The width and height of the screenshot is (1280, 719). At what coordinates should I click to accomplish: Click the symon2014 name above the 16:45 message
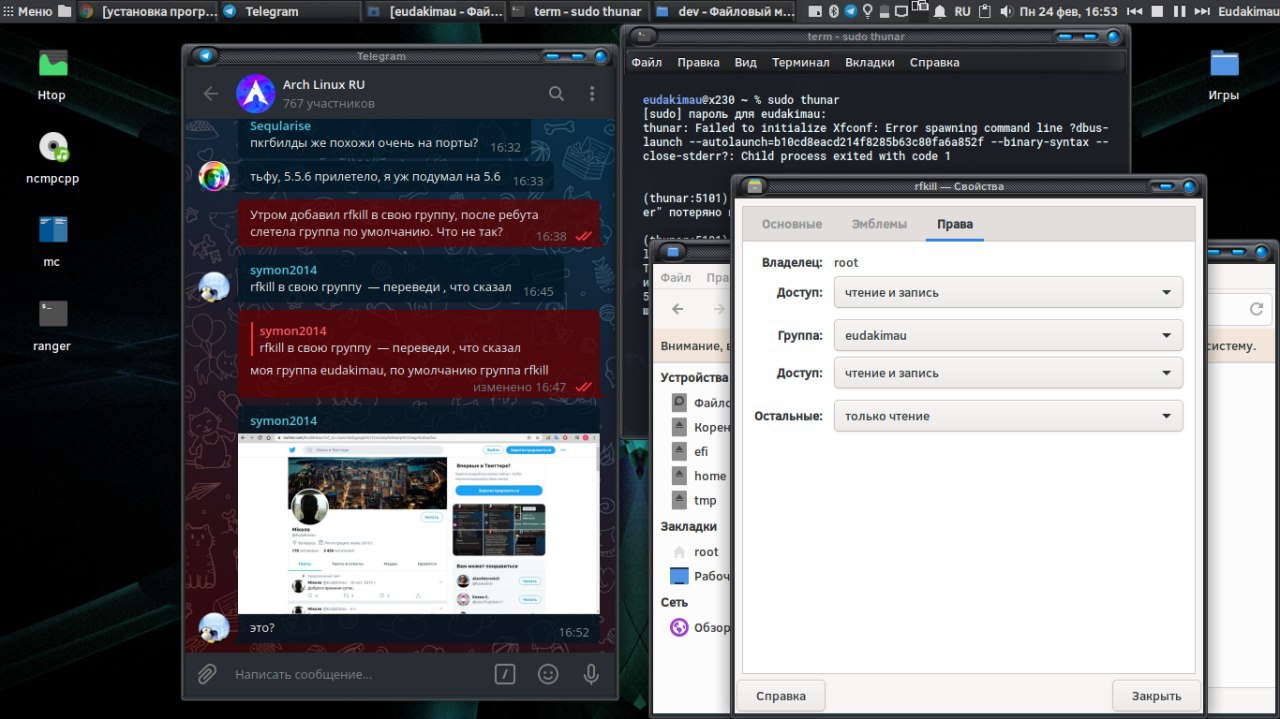(x=283, y=270)
